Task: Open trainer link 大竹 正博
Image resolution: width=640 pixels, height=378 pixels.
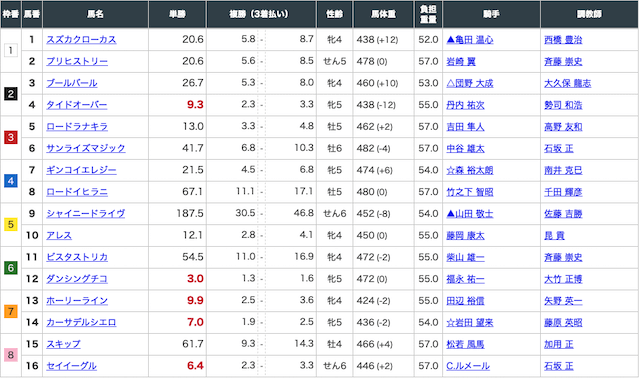Action: point(563,279)
